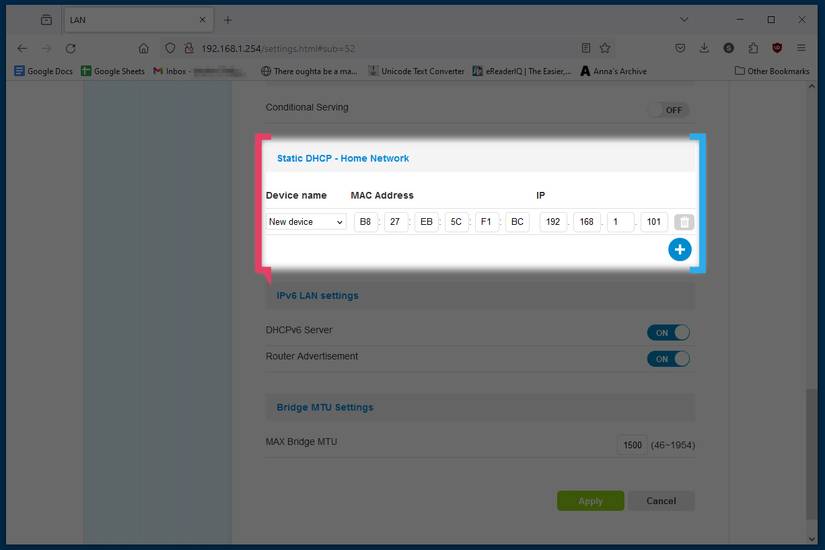Open Unicode Text Converter bookmark
The height and width of the screenshot is (550, 825).
tap(416, 71)
